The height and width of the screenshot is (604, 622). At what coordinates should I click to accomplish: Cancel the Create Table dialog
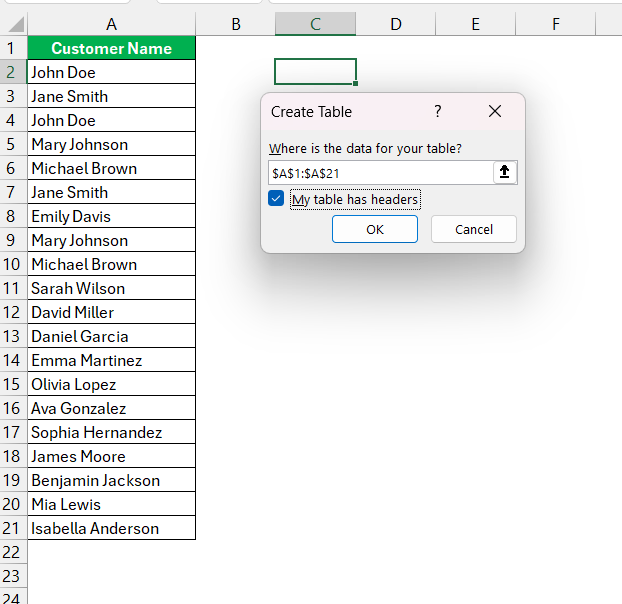(474, 229)
